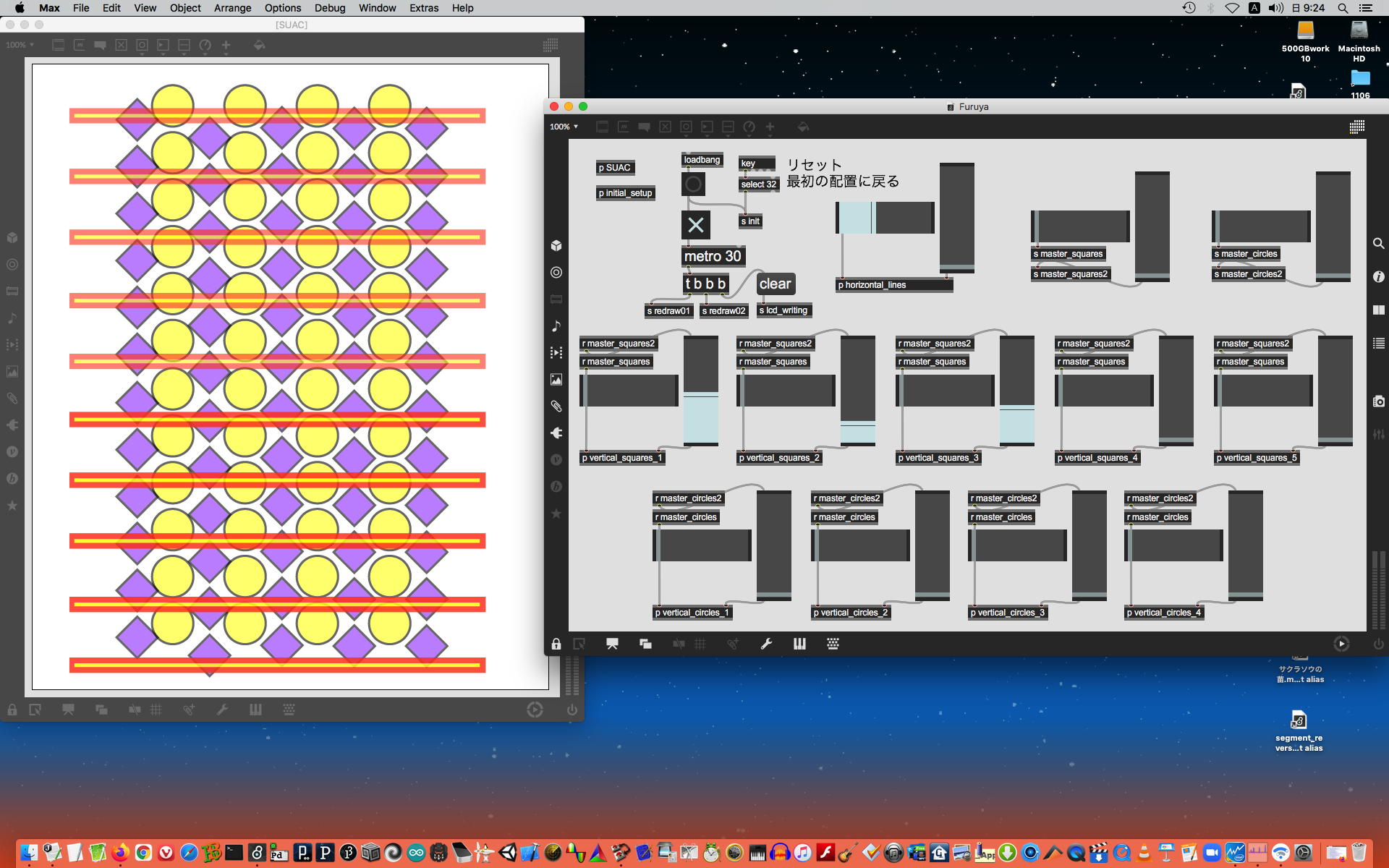Image resolution: width=1389 pixels, height=868 pixels.
Task: Show the keyboard icon in Furuya toolbar
Action: click(833, 644)
